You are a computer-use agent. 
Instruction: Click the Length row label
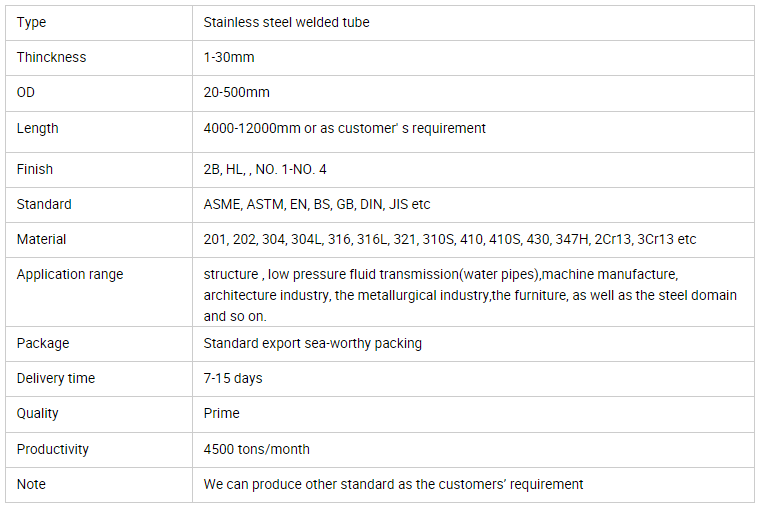tap(37, 128)
